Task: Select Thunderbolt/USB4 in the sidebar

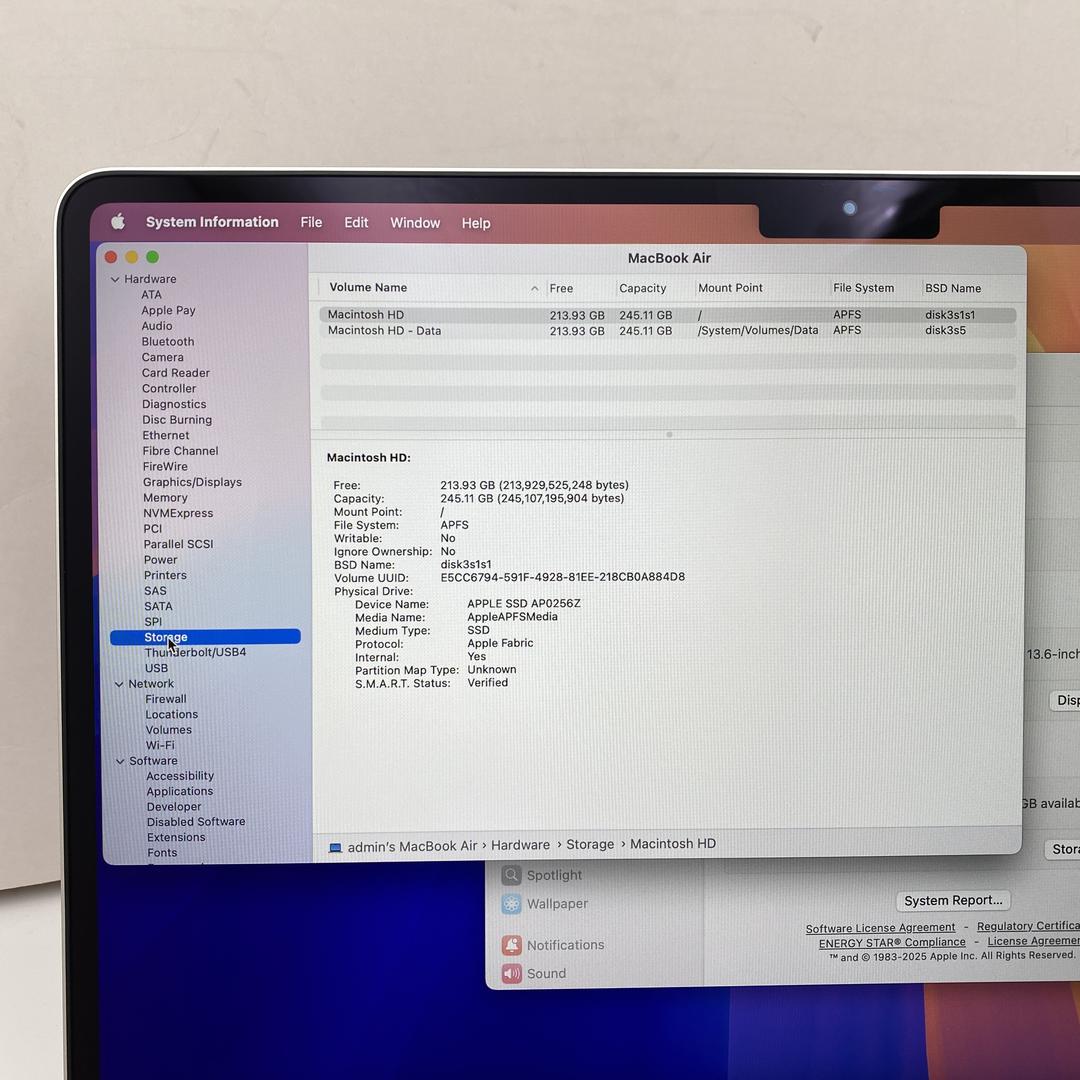Action: click(195, 652)
